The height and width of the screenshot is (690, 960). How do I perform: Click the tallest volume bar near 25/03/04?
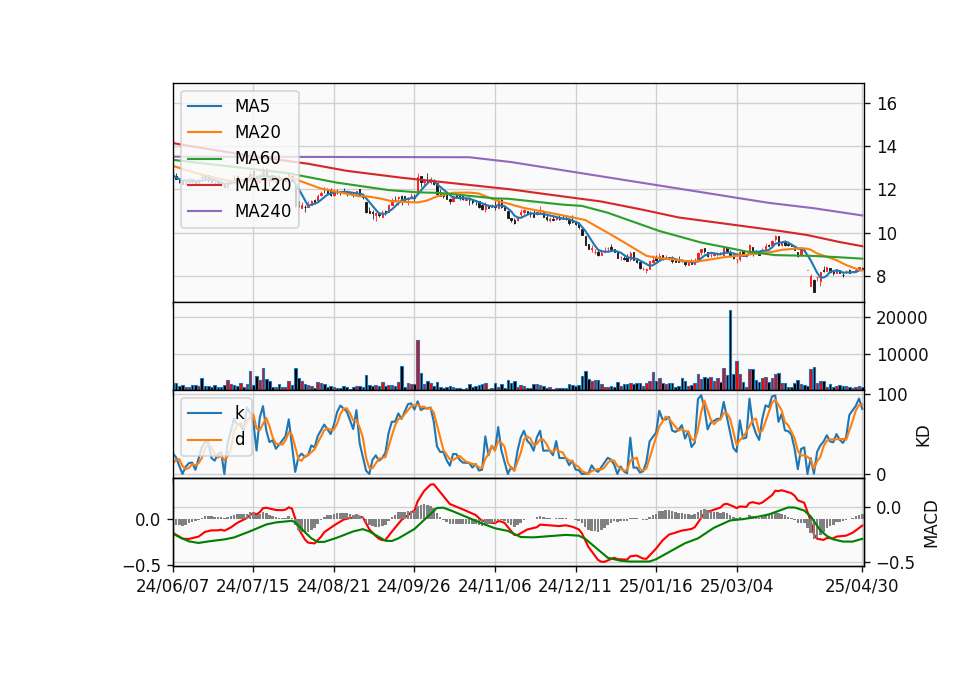pos(730,350)
